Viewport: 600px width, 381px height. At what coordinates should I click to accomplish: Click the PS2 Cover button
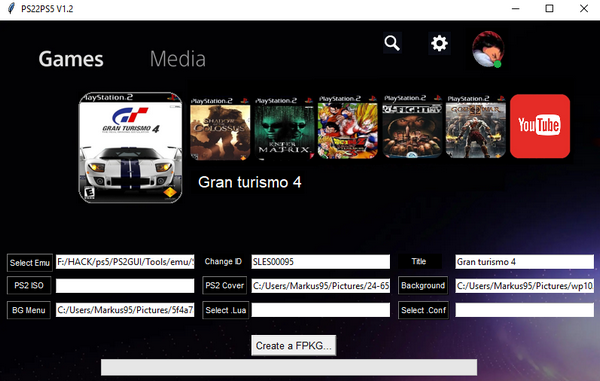224,285
